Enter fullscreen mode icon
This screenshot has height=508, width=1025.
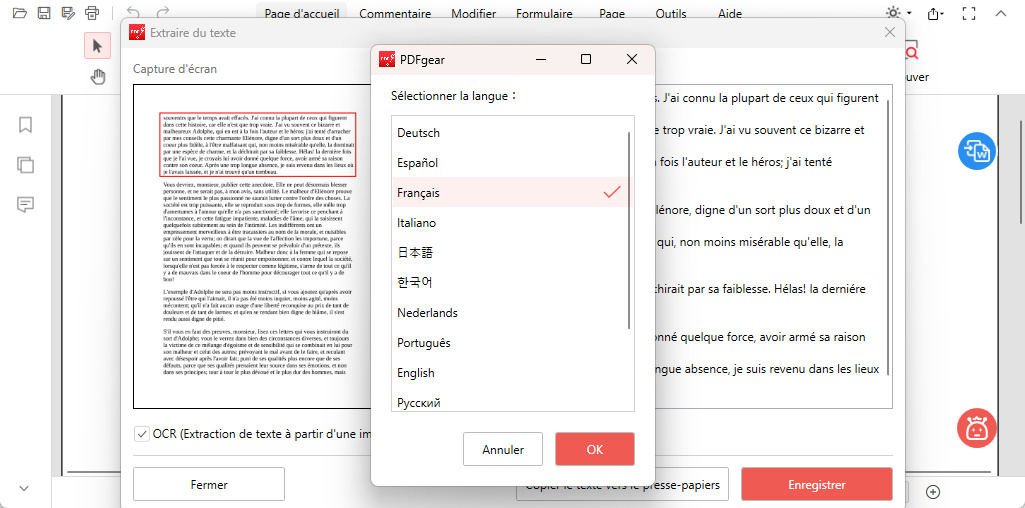(x=969, y=13)
